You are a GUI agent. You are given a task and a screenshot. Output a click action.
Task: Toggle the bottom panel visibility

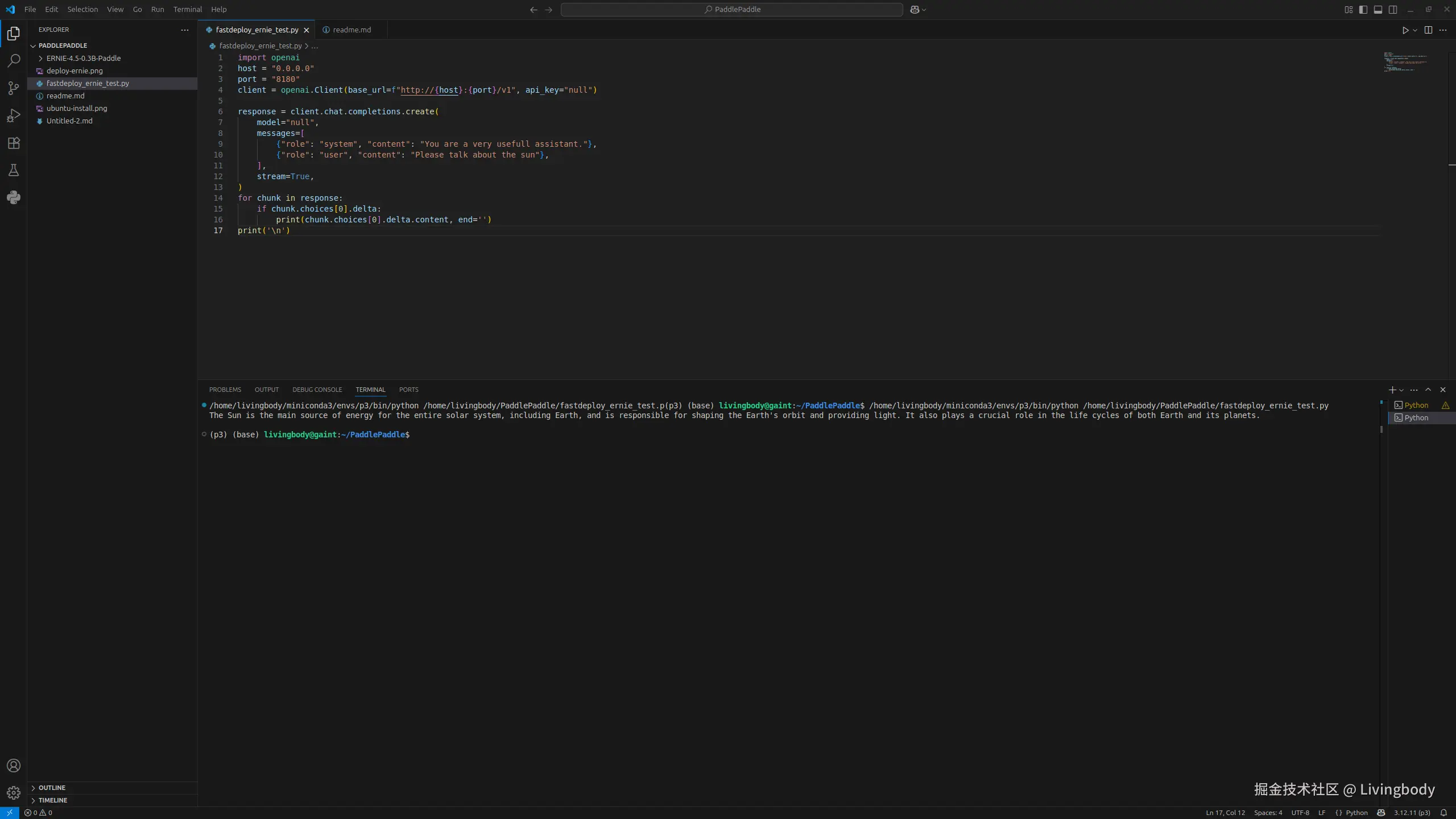click(x=1378, y=10)
